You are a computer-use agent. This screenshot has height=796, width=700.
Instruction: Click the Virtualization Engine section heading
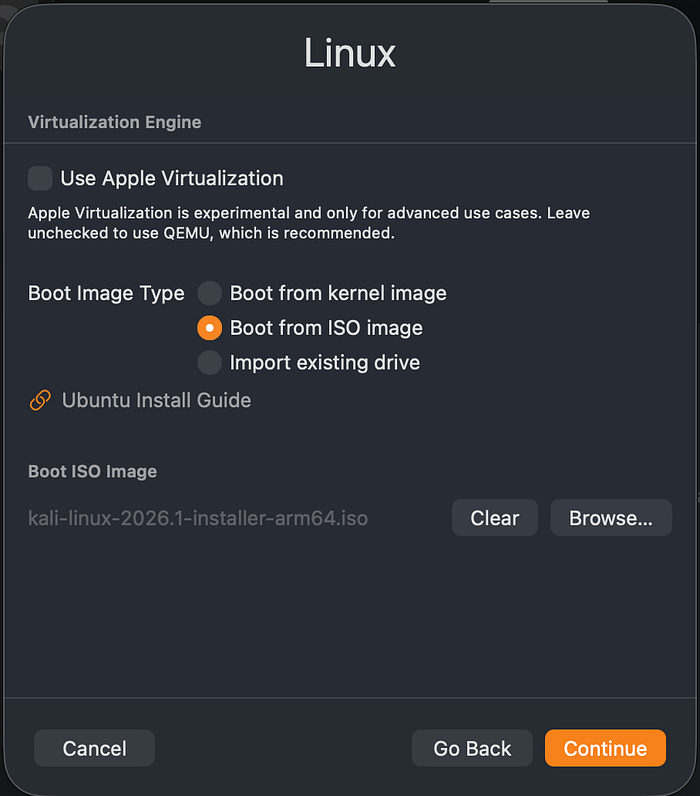pyautogui.click(x=115, y=122)
